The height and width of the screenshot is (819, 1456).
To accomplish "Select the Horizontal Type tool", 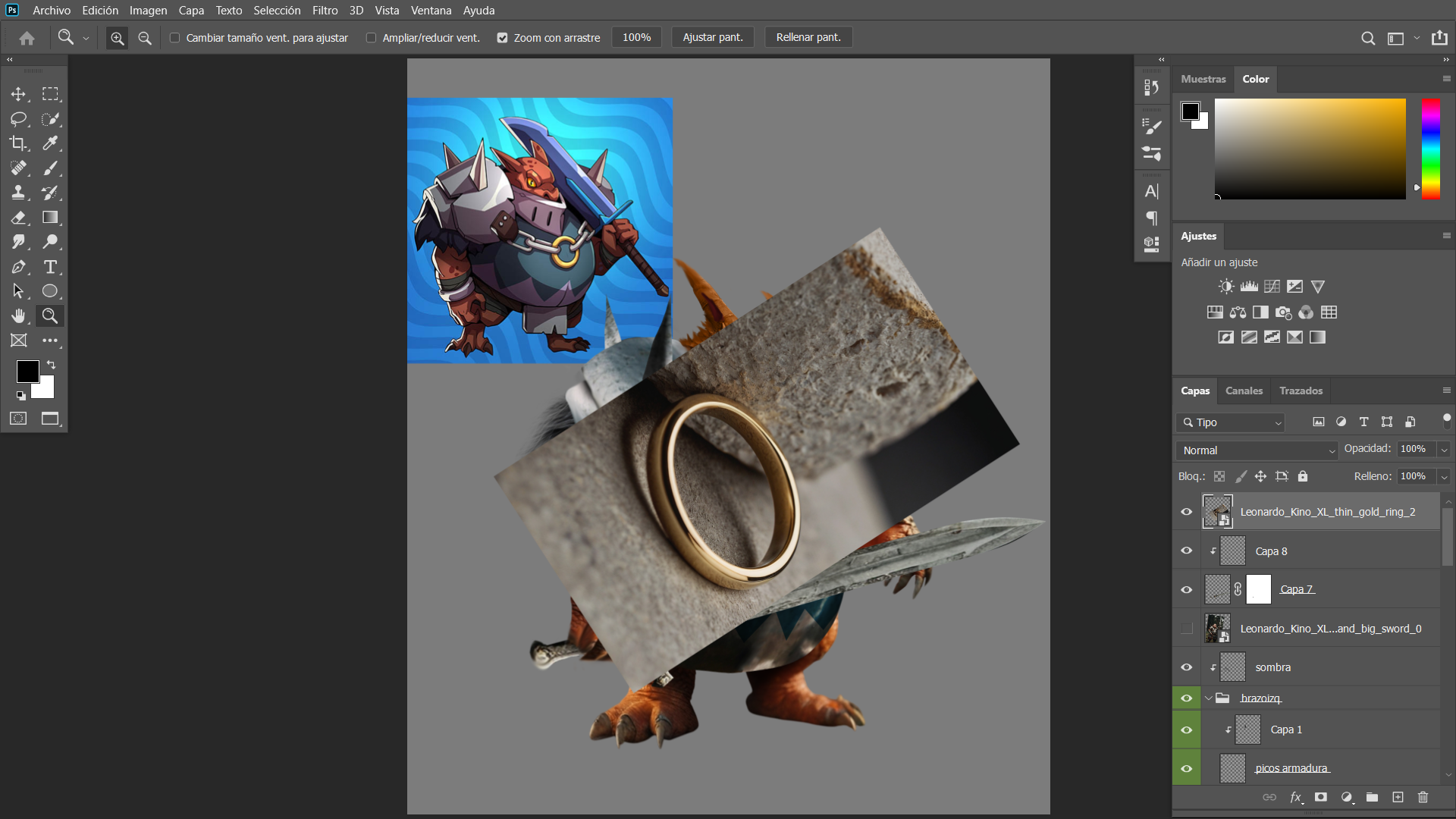I will [x=50, y=267].
